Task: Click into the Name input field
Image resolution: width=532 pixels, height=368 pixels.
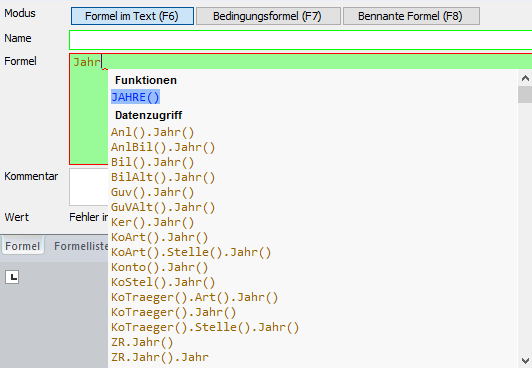Action: click(301, 40)
